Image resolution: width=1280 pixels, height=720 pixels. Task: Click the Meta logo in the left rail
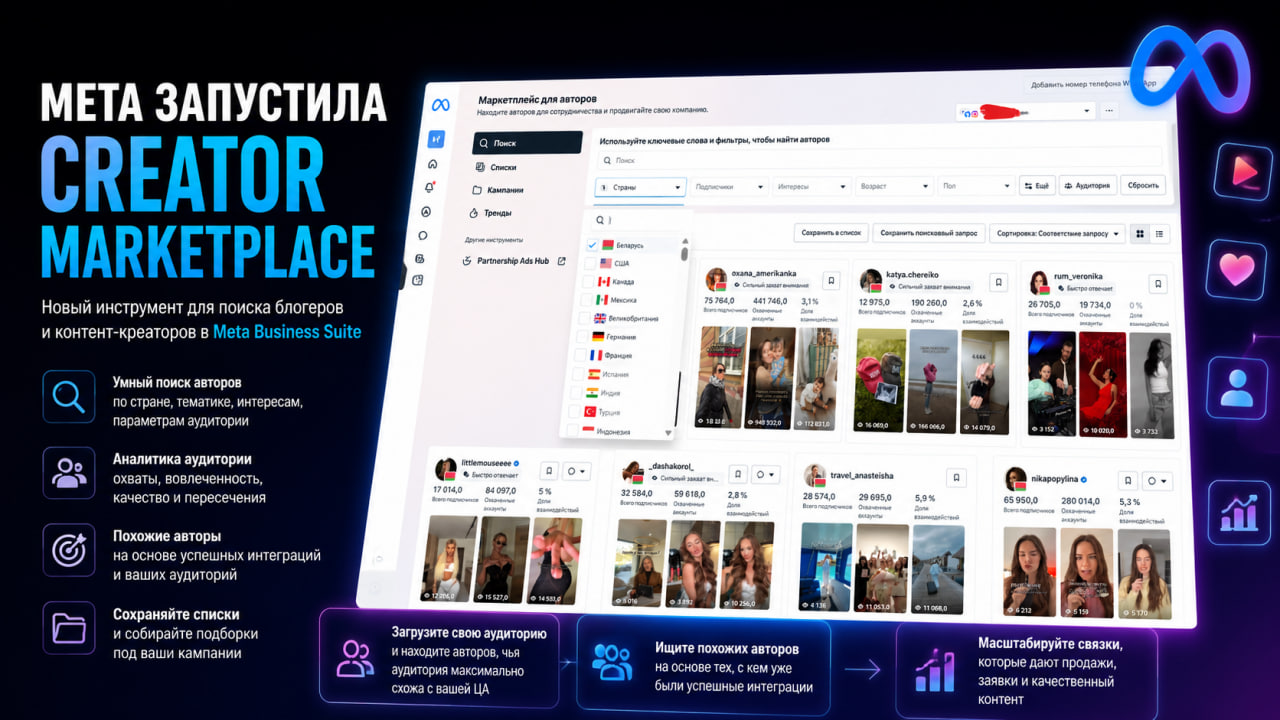(x=440, y=105)
